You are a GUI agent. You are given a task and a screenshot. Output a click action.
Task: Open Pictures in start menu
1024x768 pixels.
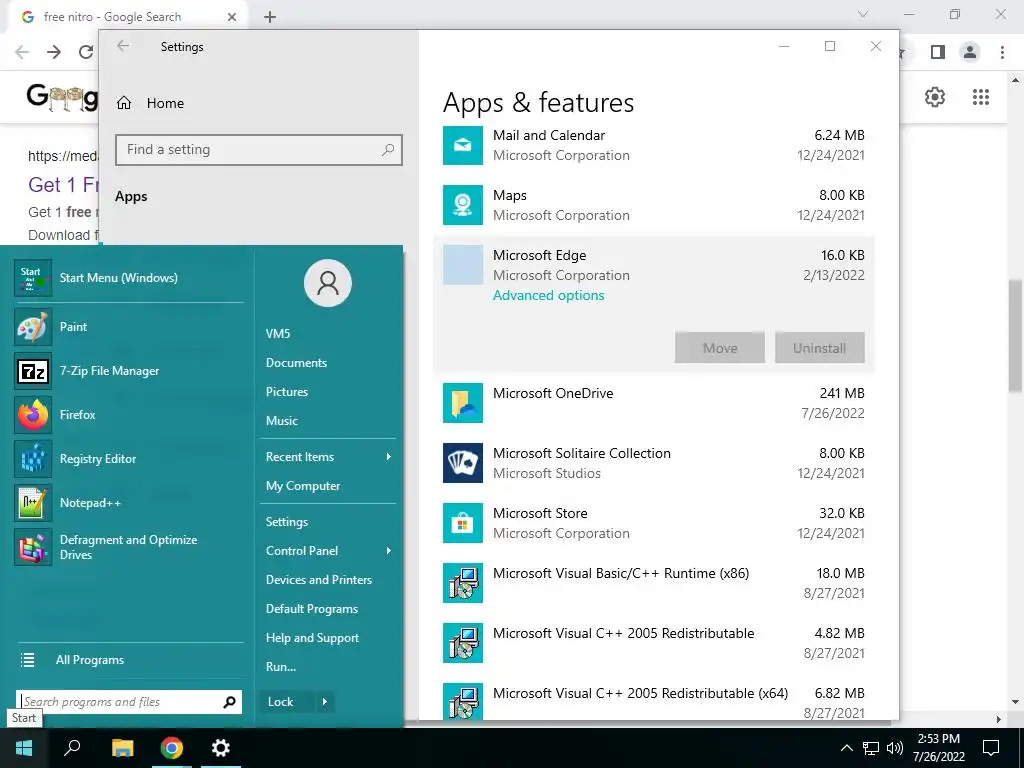[287, 392]
